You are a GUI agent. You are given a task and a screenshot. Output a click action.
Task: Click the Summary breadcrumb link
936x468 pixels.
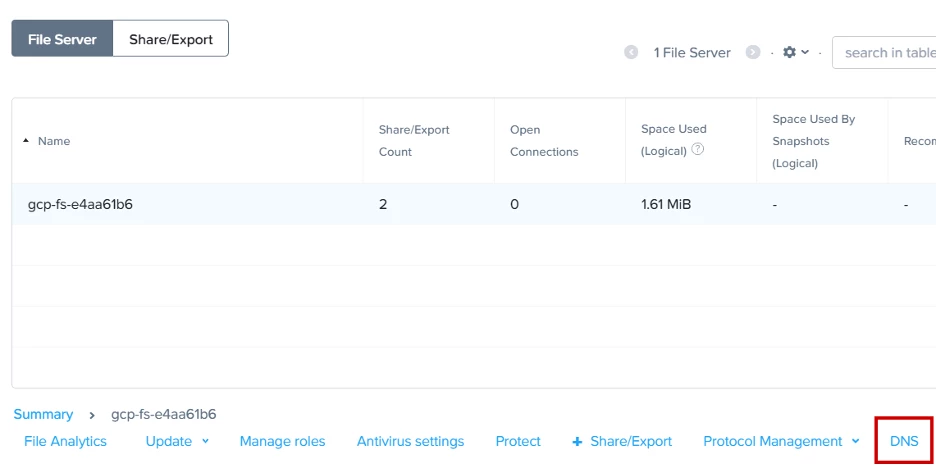[43, 414]
